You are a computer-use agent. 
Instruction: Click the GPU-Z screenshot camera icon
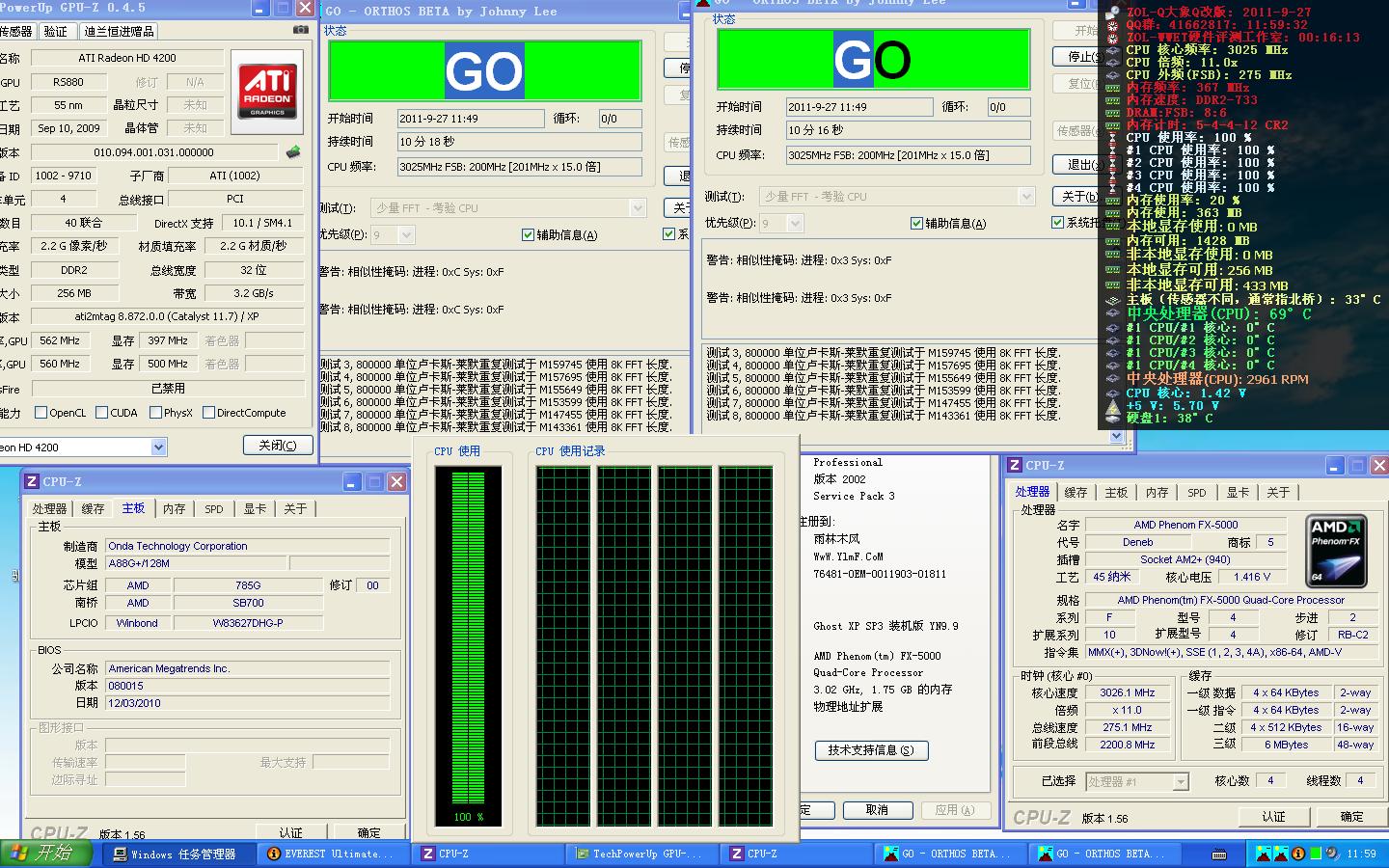click(x=301, y=30)
